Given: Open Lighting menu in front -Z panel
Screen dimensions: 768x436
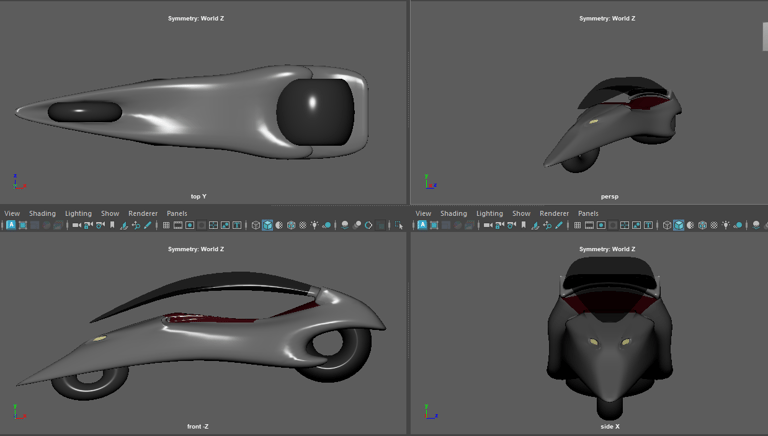Looking at the screenshot, I should tap(78, 214).
